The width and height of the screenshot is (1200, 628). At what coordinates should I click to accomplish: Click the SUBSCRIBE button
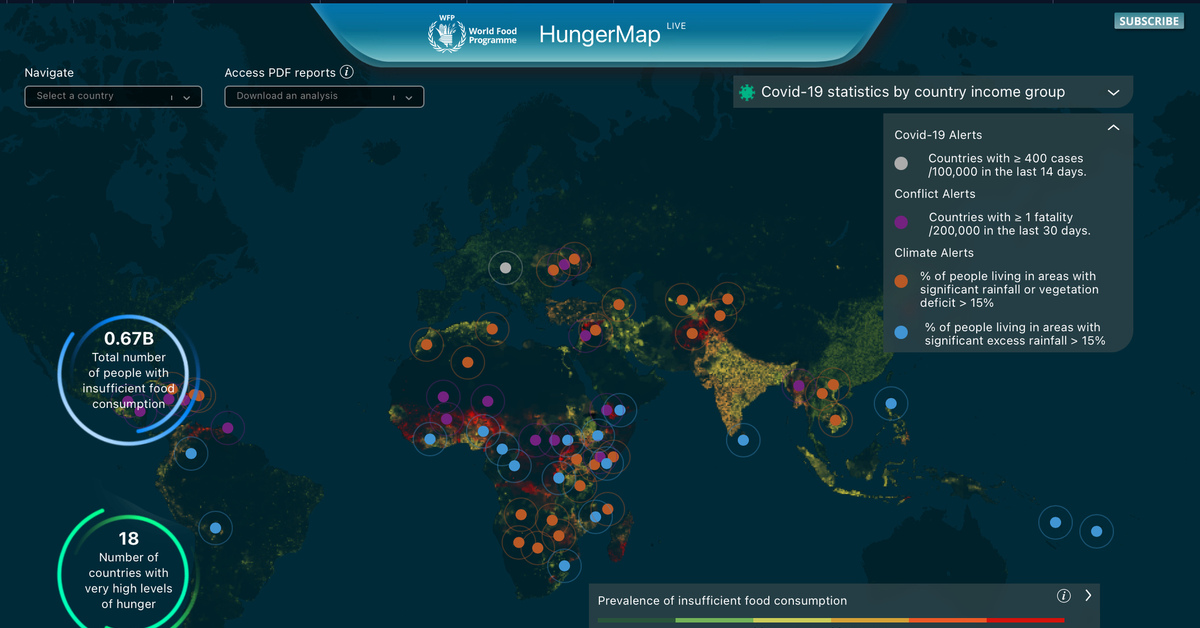[x=1148, y=20]
